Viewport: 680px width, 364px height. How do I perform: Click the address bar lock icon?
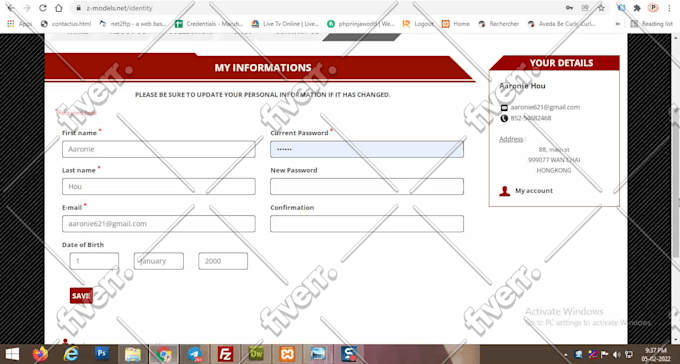[x=78, y=8]
